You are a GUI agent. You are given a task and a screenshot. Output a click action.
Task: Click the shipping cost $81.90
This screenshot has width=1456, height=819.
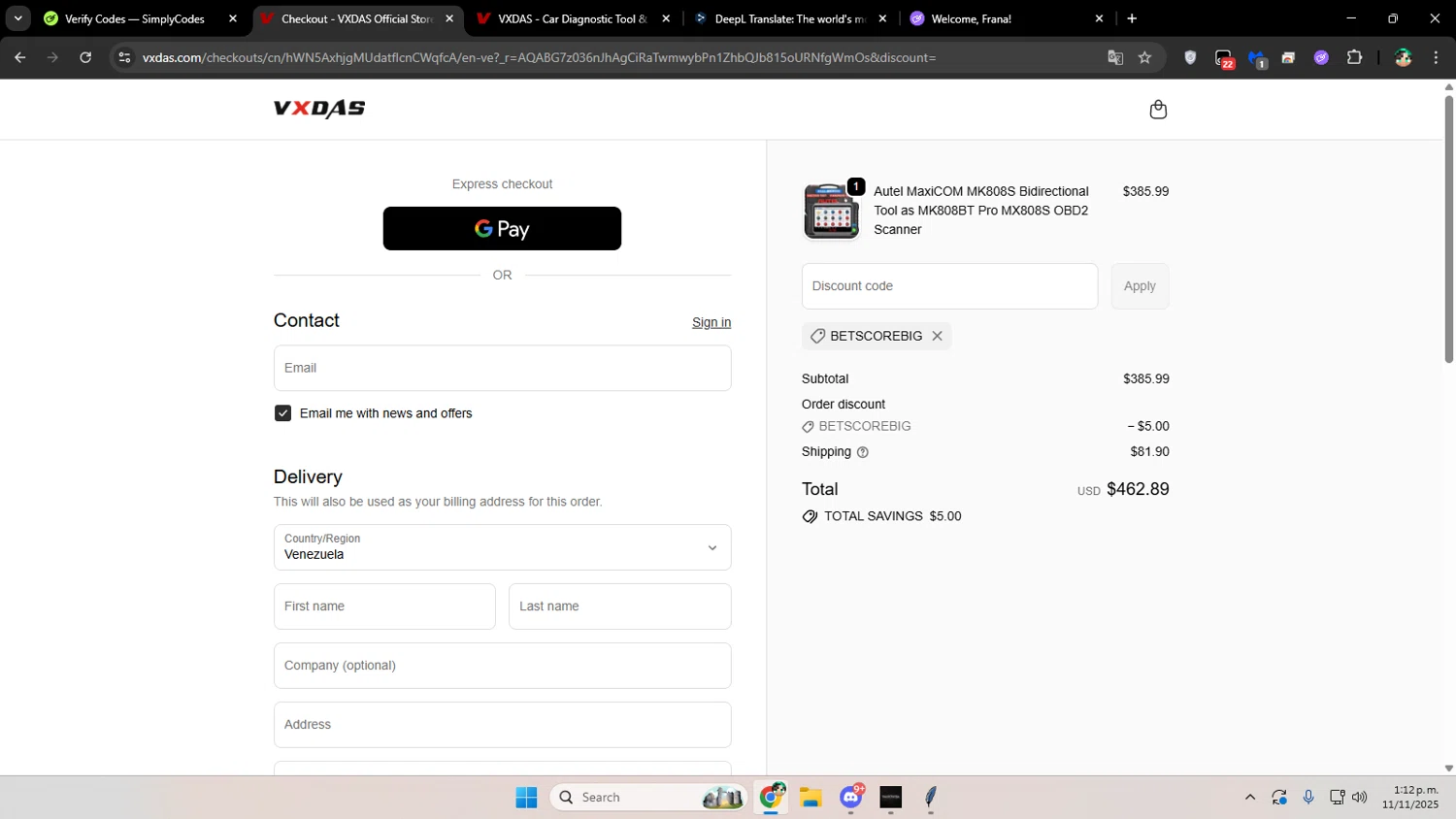tap(1149, 452)
